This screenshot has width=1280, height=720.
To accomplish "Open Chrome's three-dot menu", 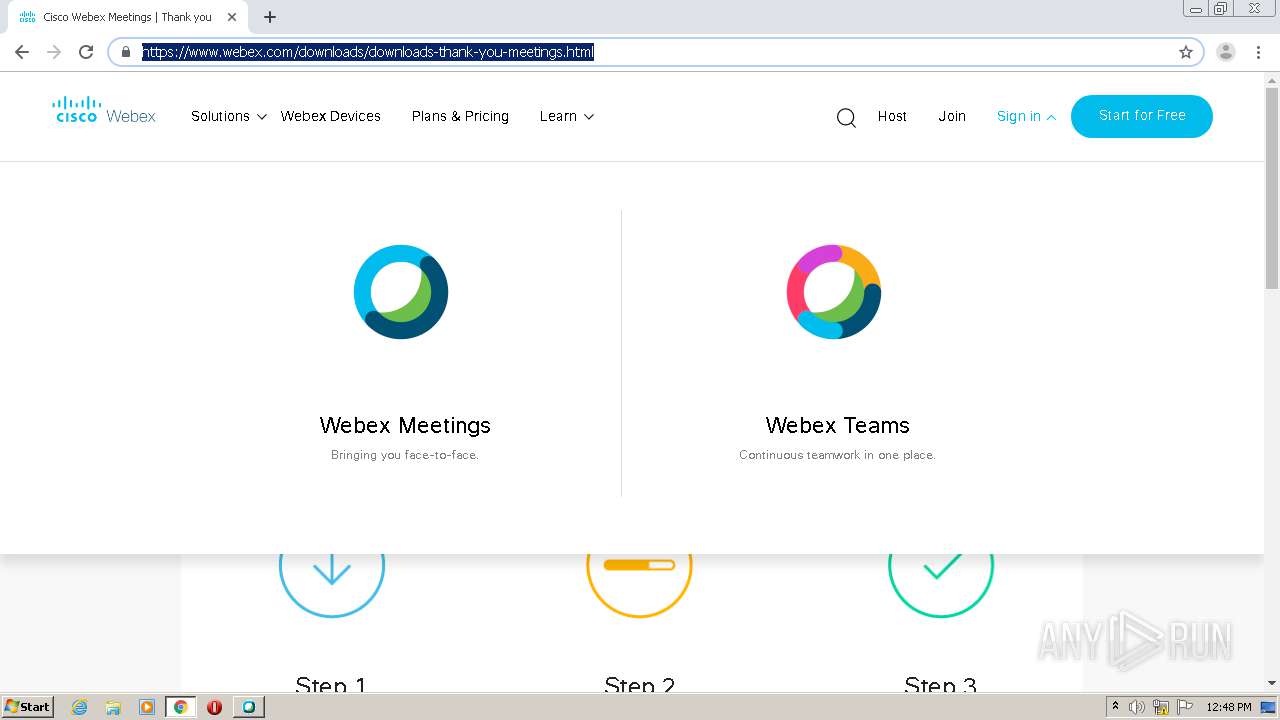I will 1258,52.
